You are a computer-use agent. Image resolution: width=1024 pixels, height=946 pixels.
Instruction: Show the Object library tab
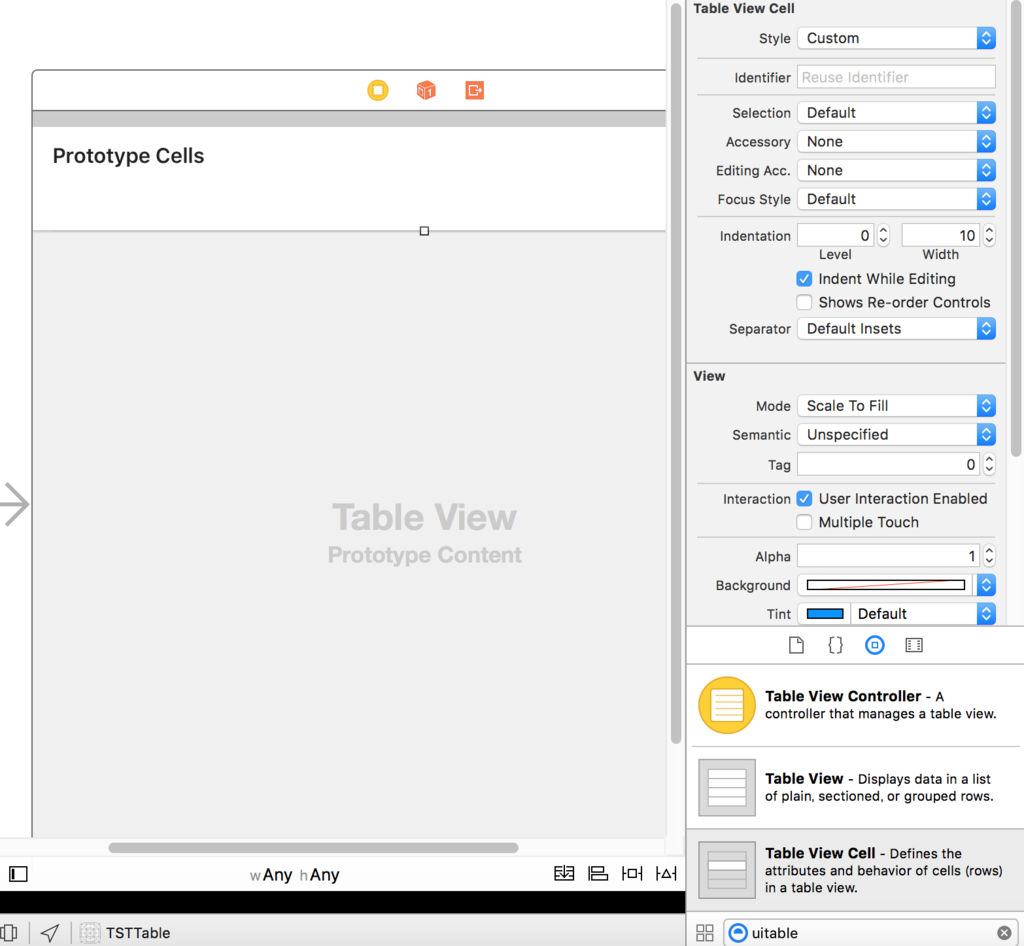(874, 646)
